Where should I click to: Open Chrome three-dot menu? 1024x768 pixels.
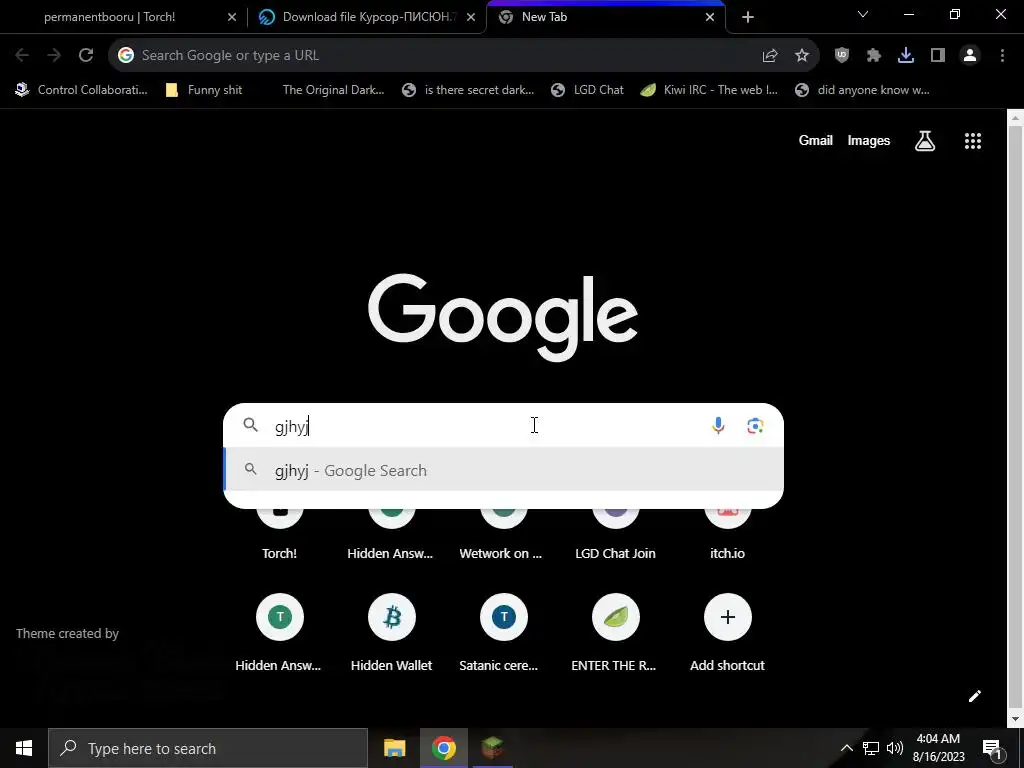(1002, 56)
